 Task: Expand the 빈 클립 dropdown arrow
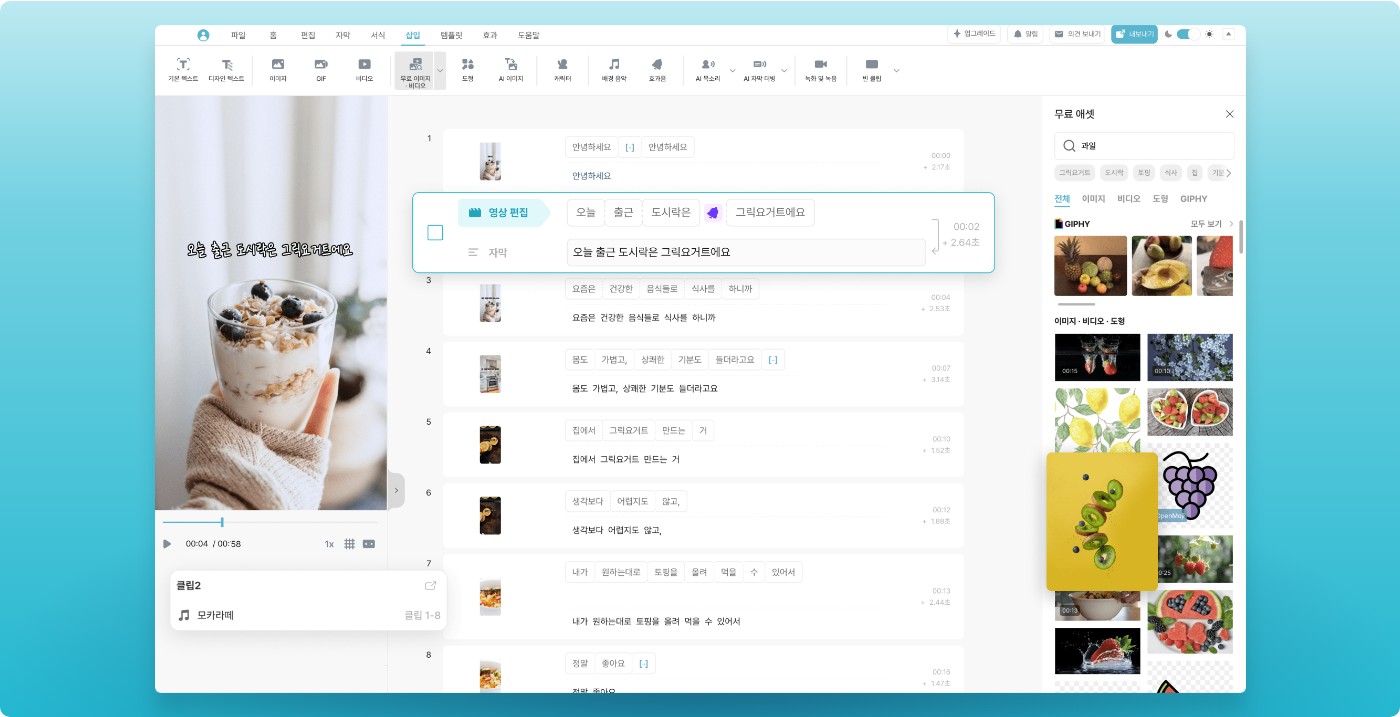coord(896,71)
